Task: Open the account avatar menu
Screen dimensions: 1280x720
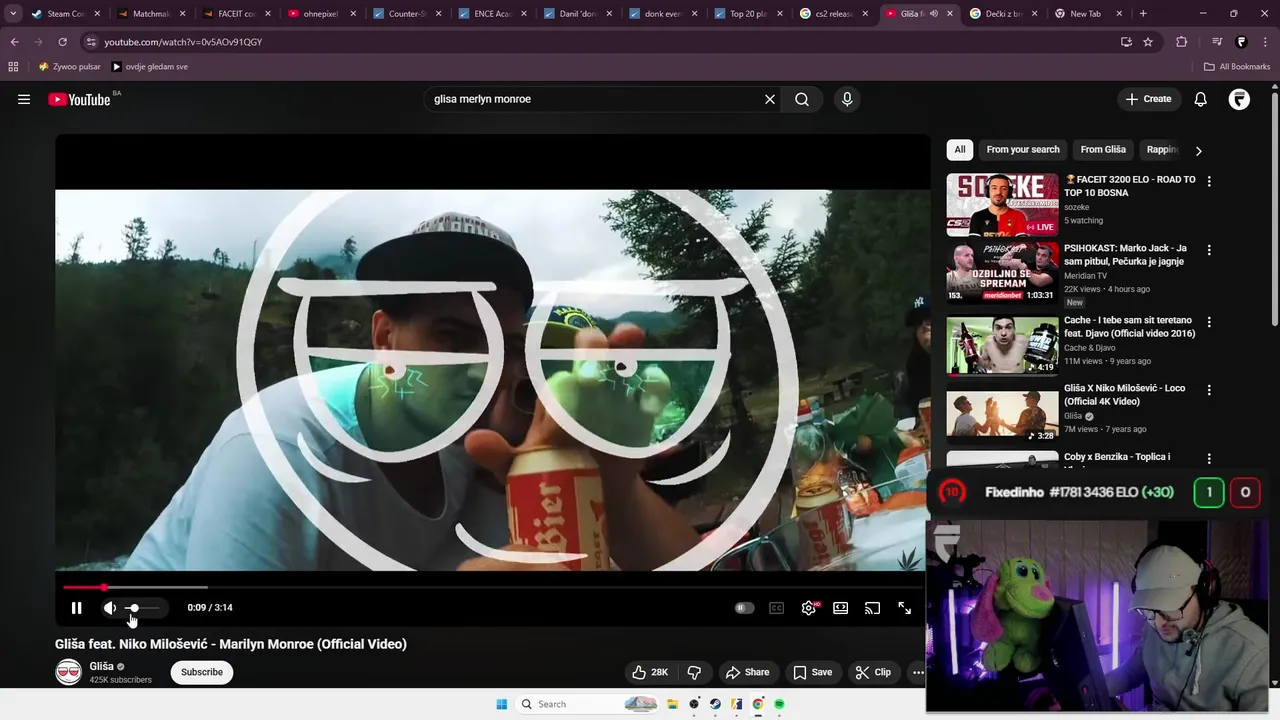Action: click(x=1239, y=99)
